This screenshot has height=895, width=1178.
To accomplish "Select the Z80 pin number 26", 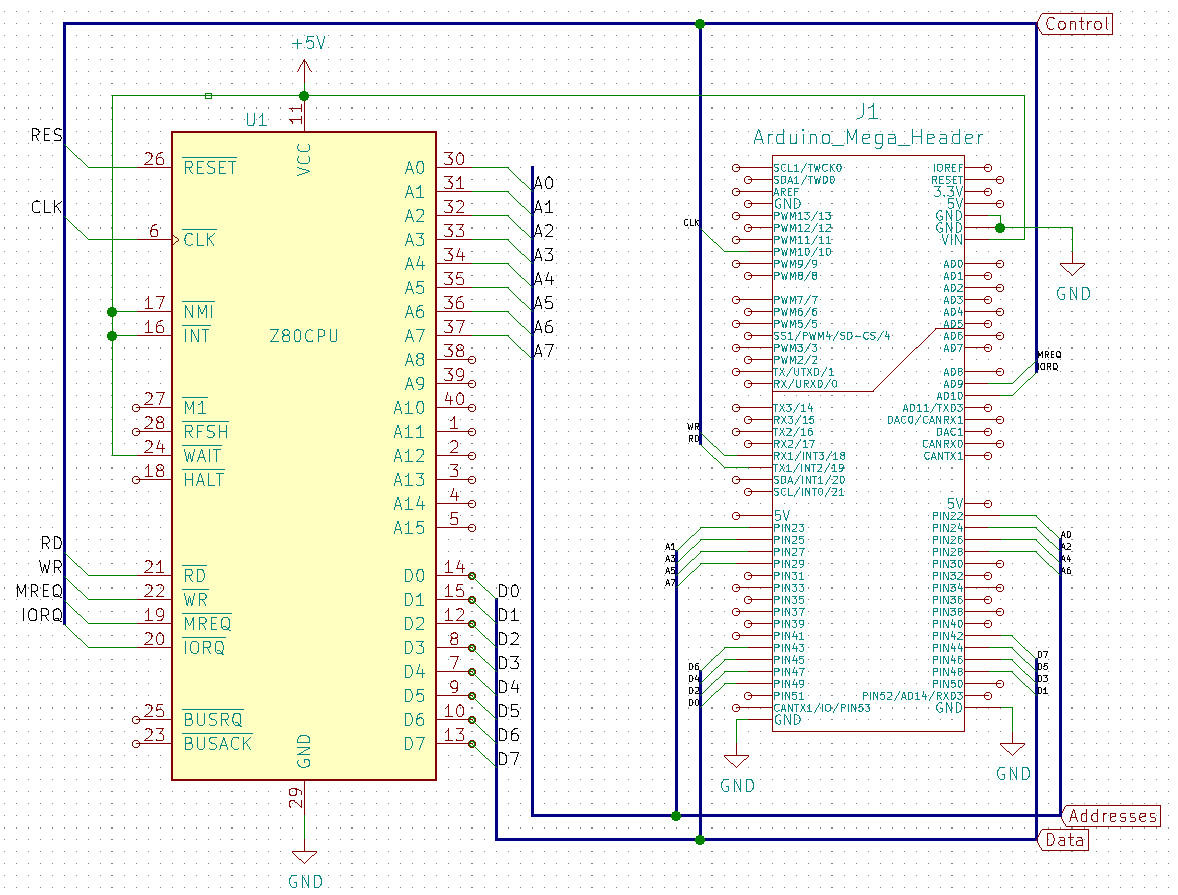I will point(154,159).
